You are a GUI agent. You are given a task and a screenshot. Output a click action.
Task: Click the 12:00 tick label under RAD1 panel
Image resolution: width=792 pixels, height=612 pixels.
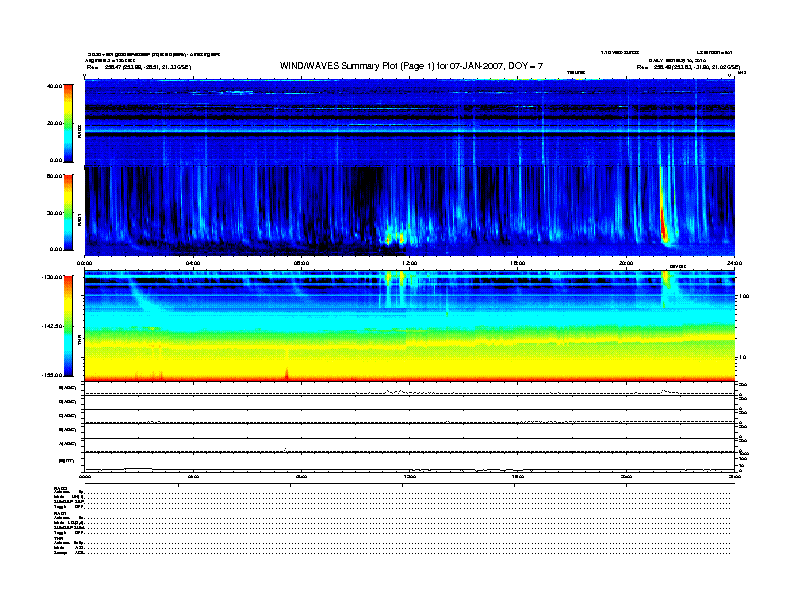(x=410, y=263)
